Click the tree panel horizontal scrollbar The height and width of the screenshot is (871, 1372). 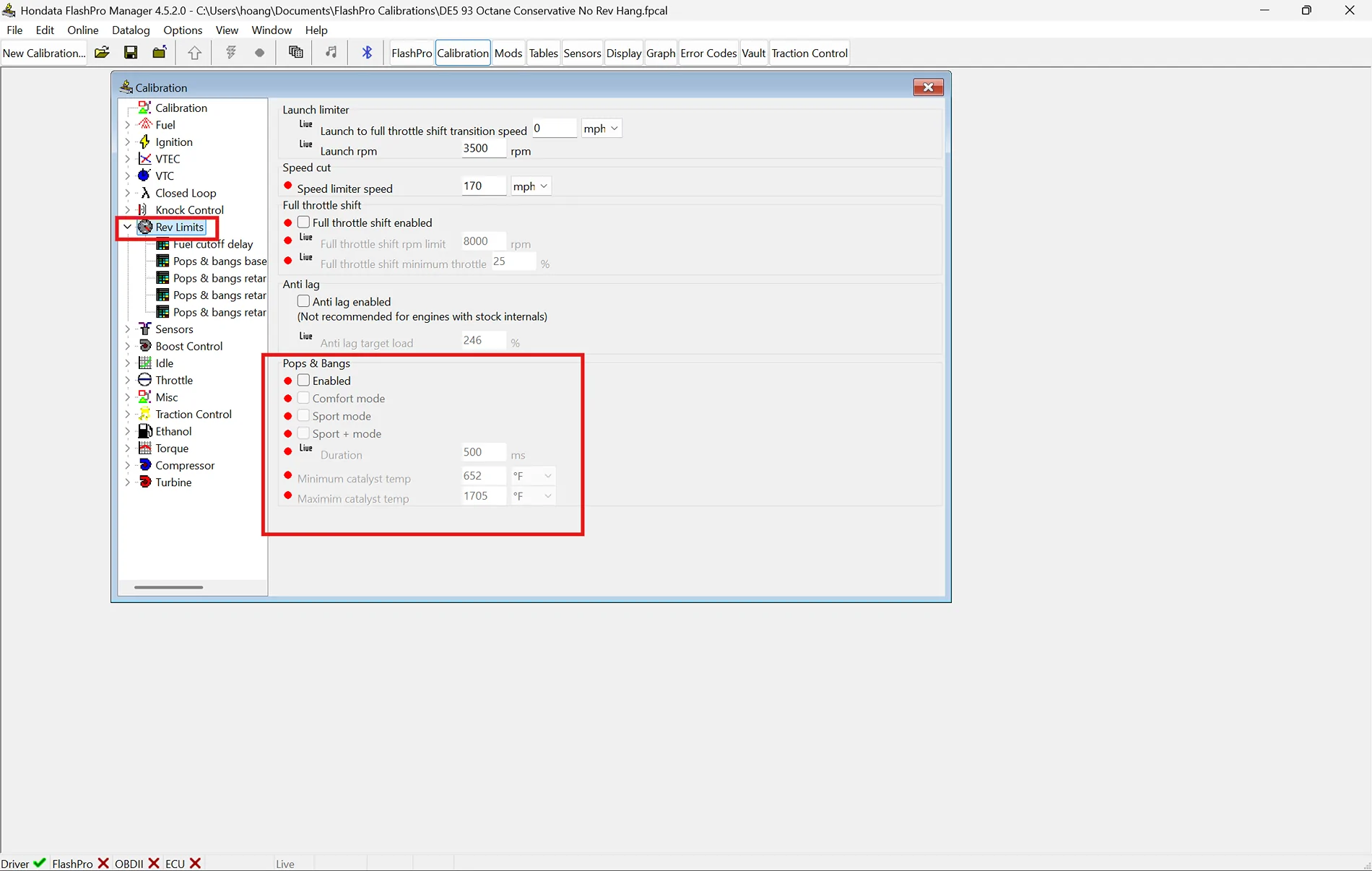[x=168, y=587]
